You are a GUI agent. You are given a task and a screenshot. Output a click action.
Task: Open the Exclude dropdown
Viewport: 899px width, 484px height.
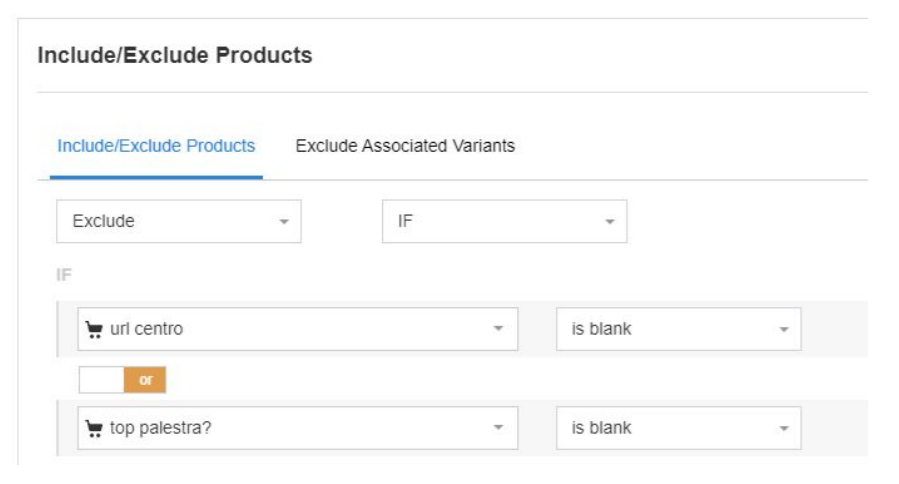click(x=178, y=223)
